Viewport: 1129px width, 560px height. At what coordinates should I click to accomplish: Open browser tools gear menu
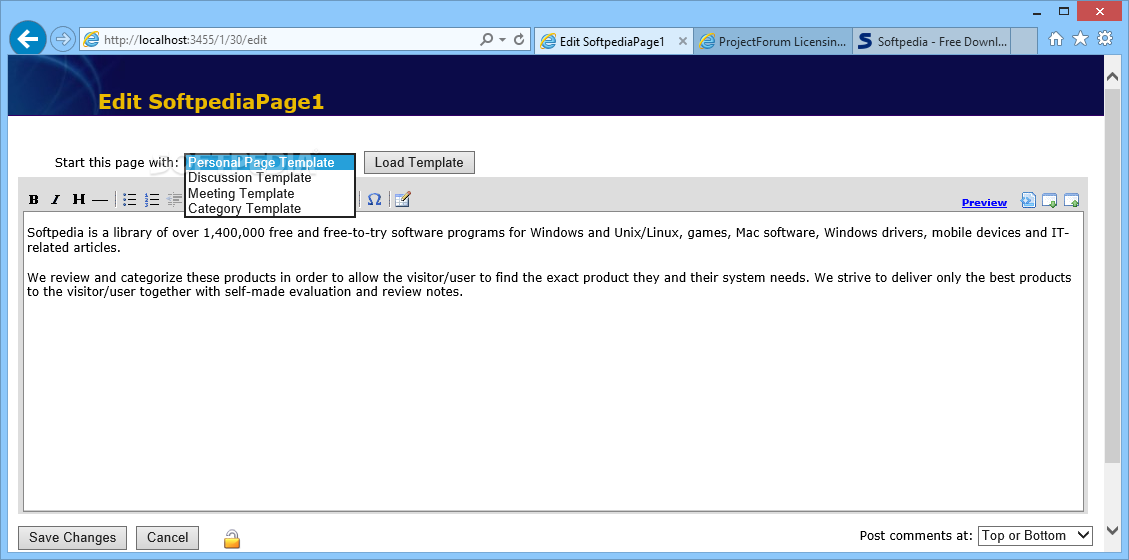[x=1105, y=39]
